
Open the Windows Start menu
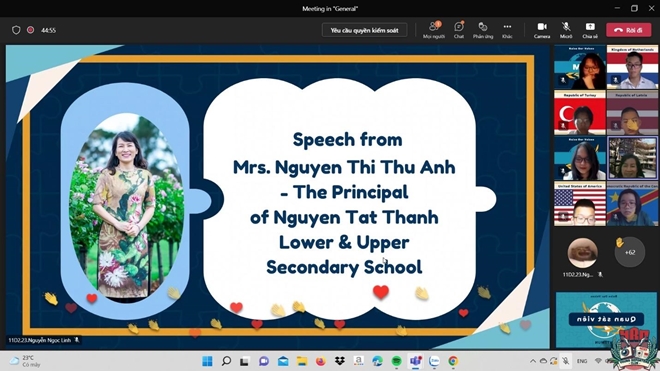pos(207,361)
